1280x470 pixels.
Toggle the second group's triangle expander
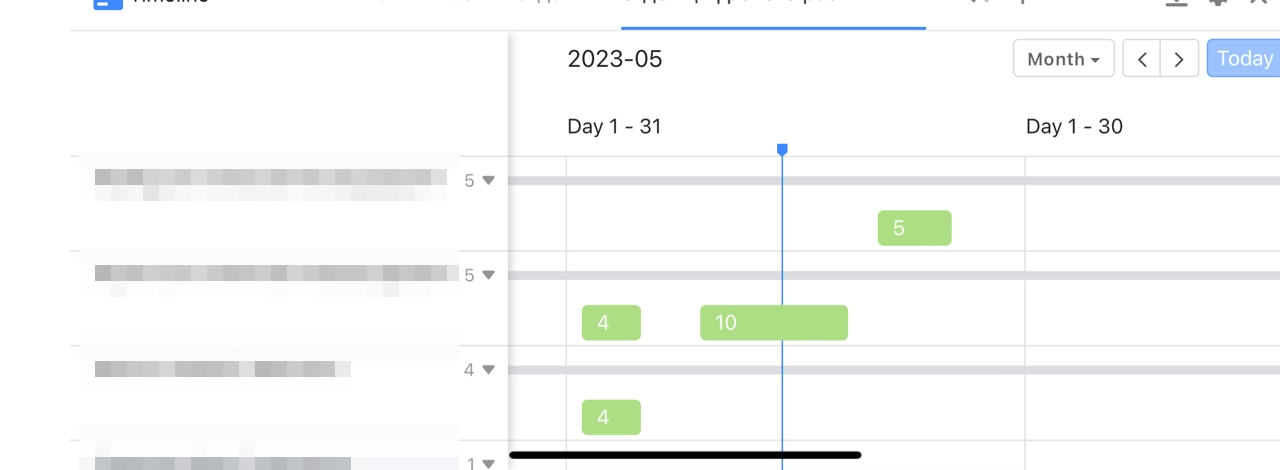point(488,275)
